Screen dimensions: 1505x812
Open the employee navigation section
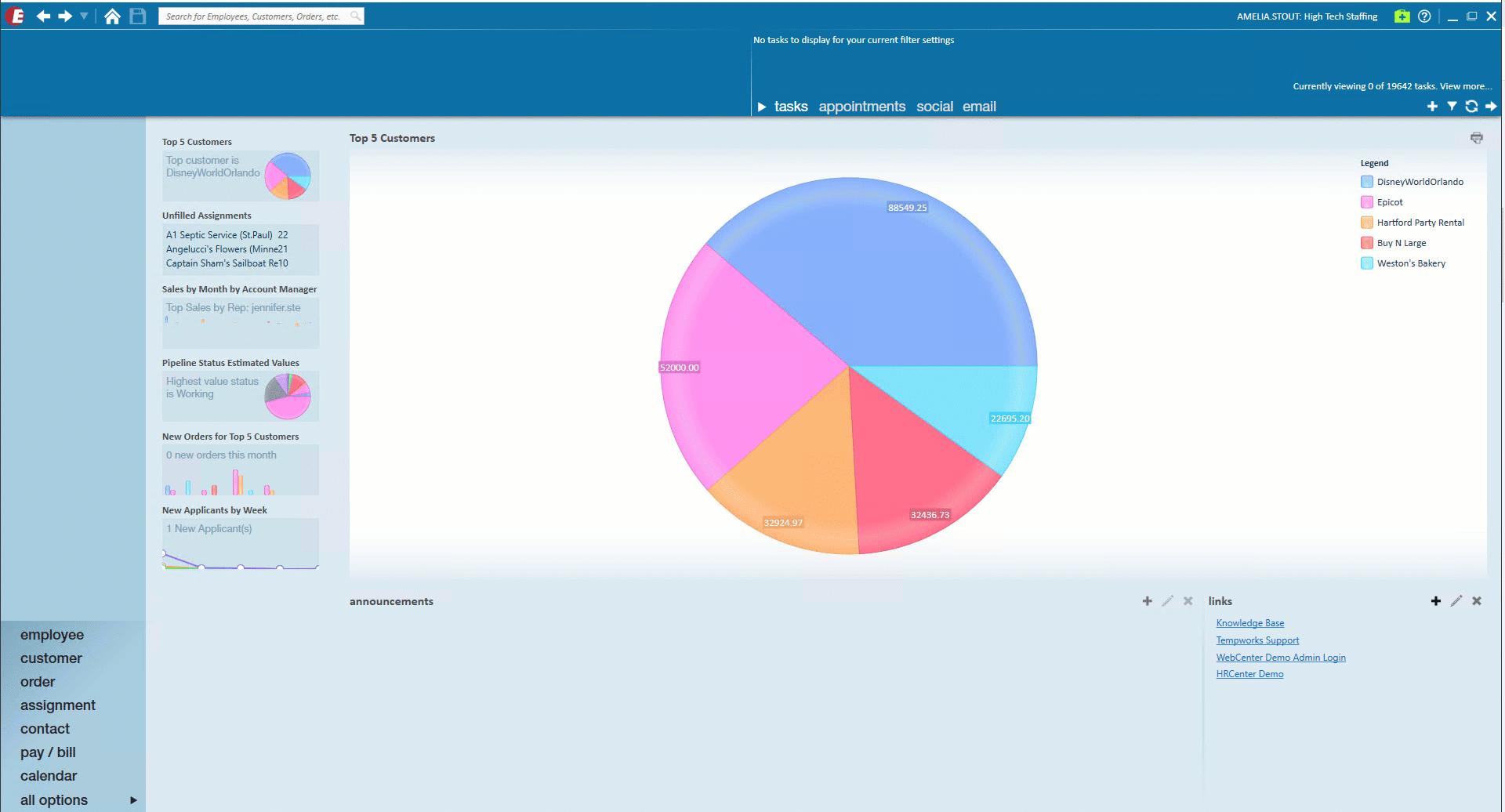click(x=52, y=635)
